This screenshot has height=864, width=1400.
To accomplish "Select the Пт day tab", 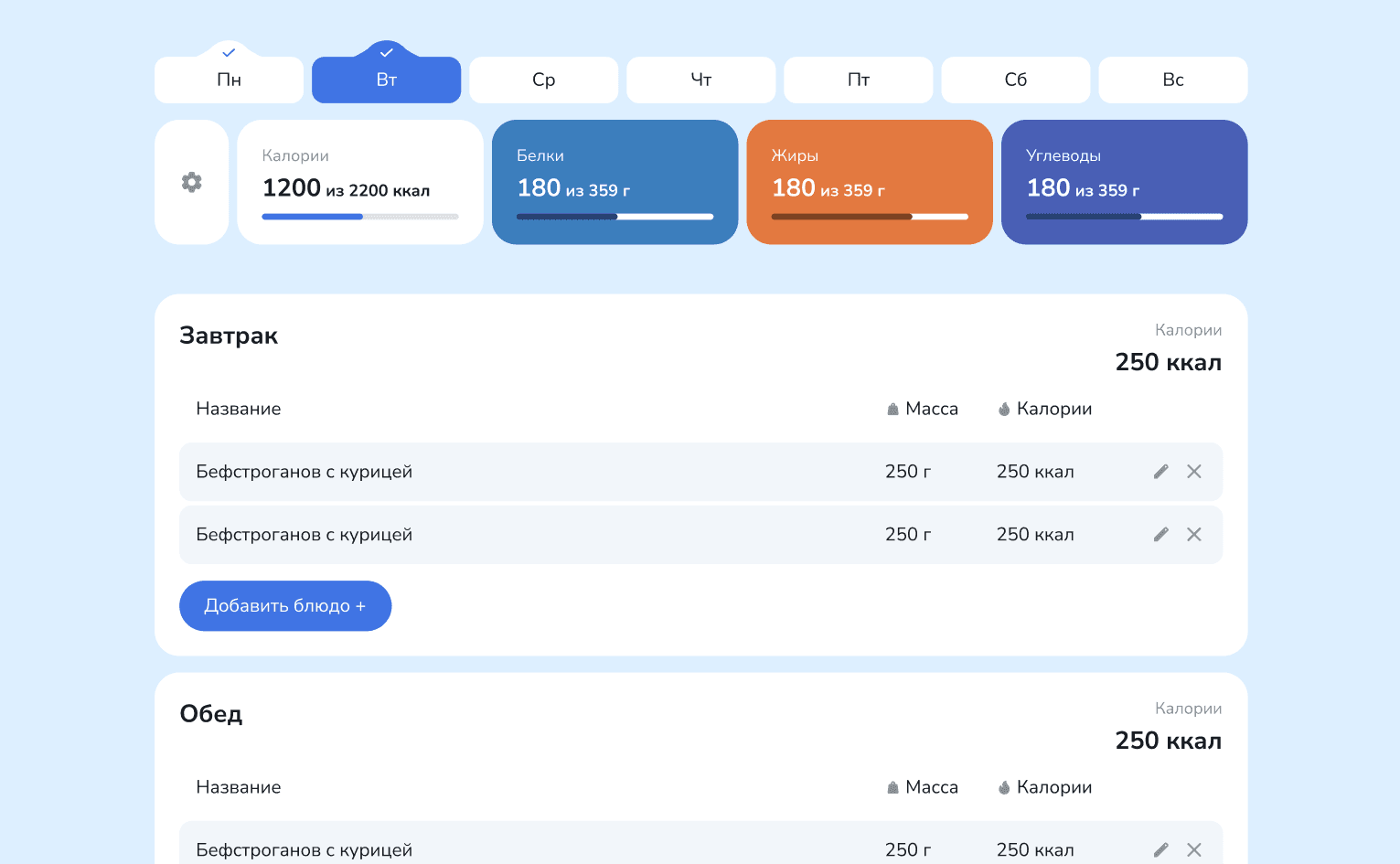I will coord(858,80).
